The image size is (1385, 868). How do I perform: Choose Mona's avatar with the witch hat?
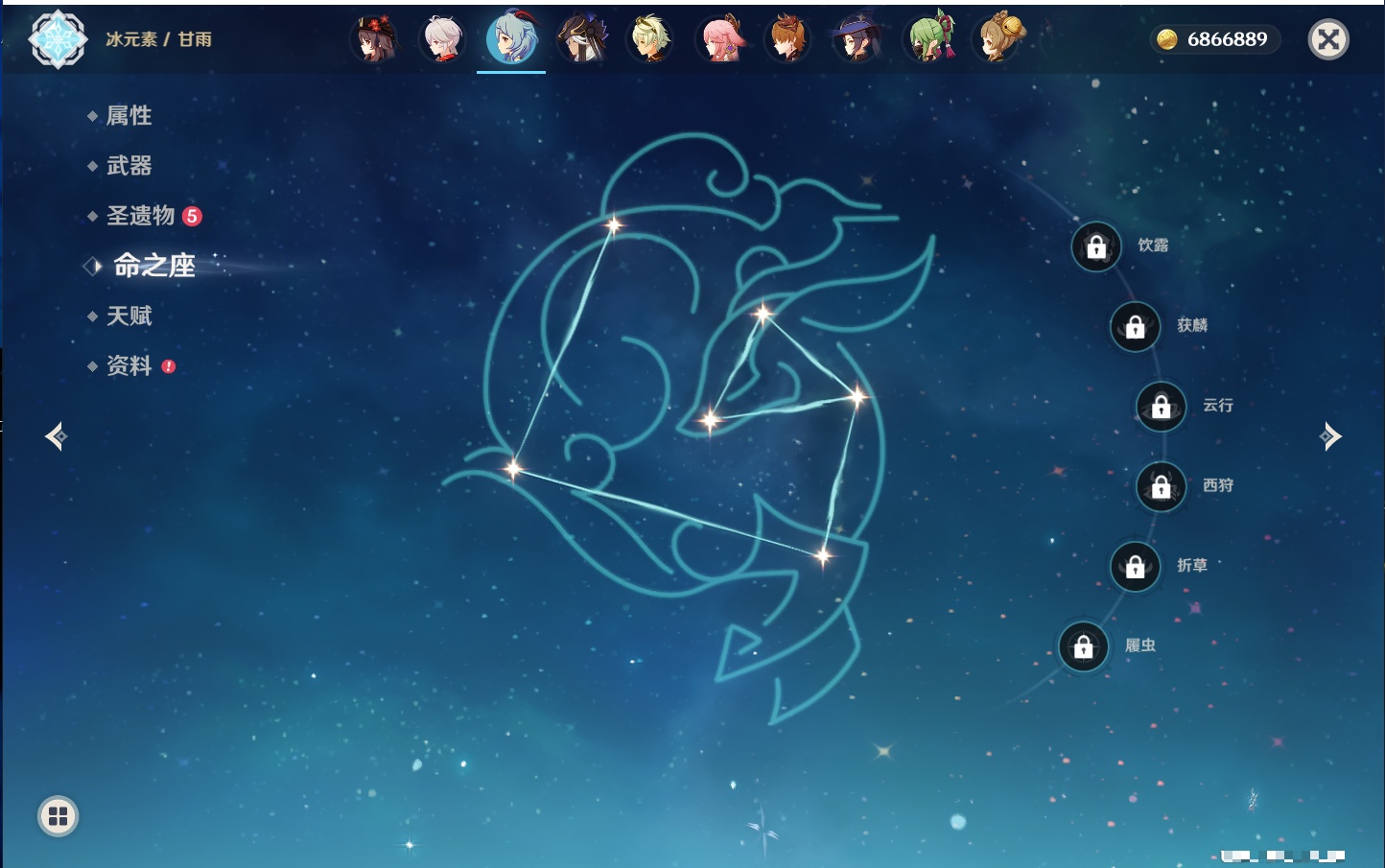tap(857, 38)
